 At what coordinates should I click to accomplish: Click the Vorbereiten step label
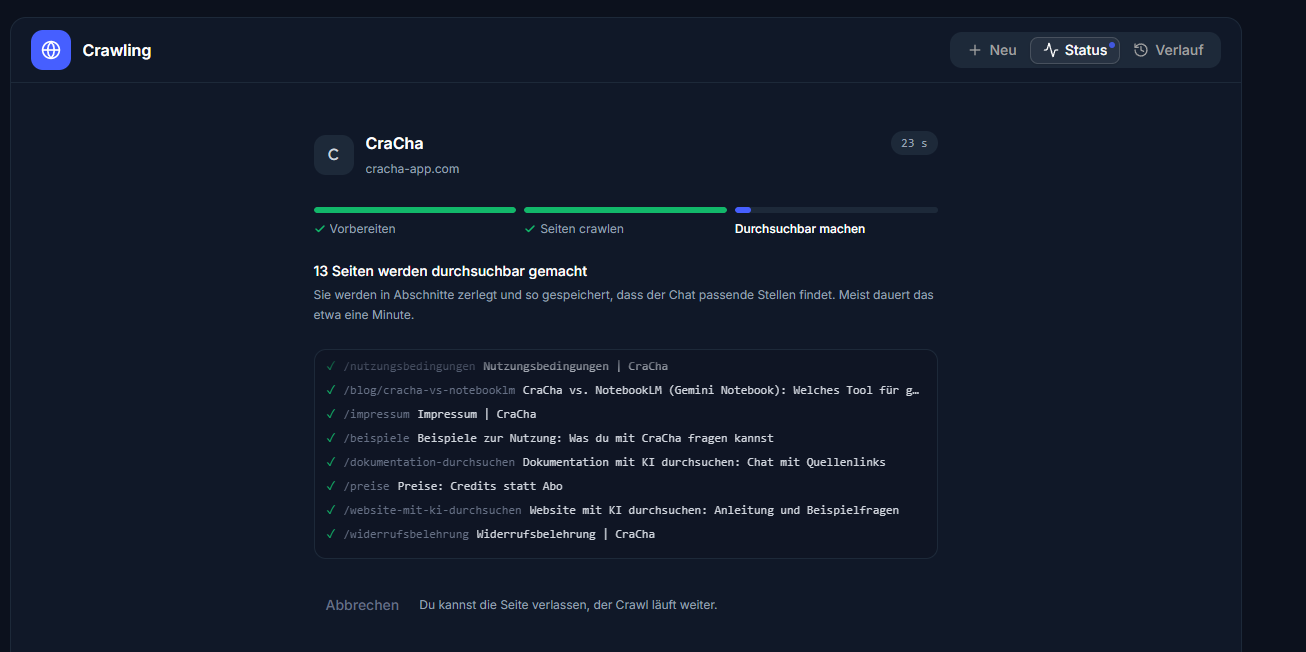click(x=363, y=229)
